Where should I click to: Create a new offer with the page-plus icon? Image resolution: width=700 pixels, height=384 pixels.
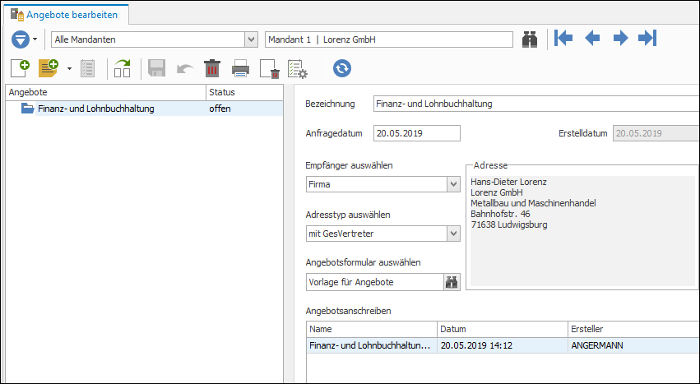[20, 68]
